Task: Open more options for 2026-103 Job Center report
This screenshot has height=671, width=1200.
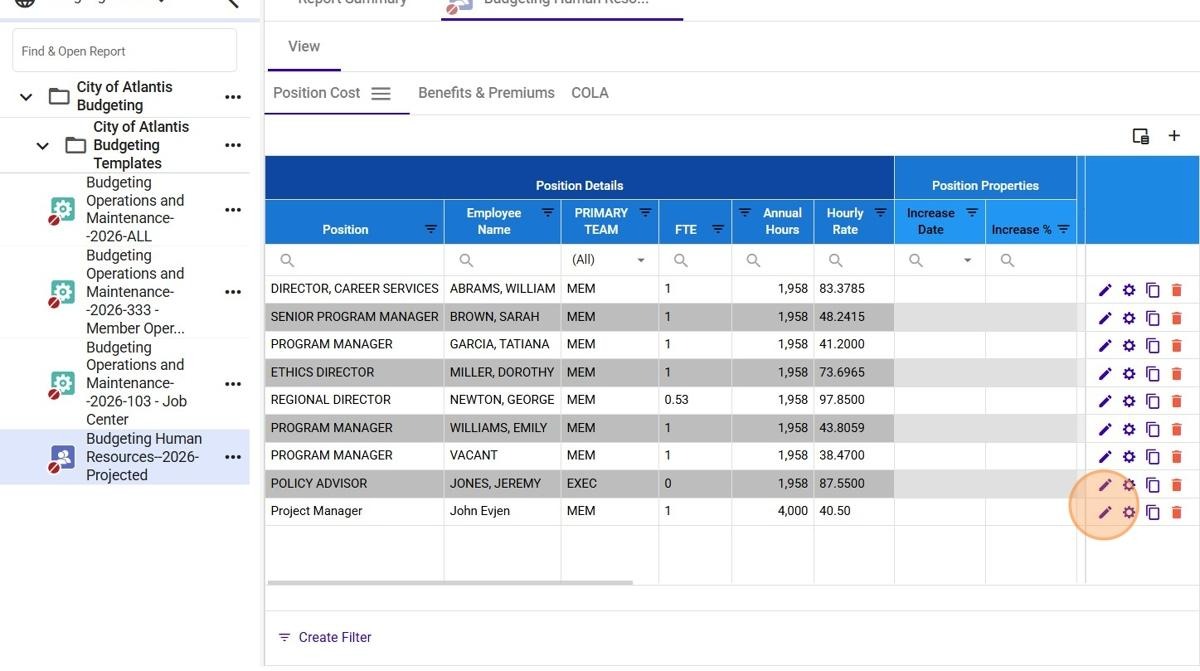Action: click(x=233, y=384)
